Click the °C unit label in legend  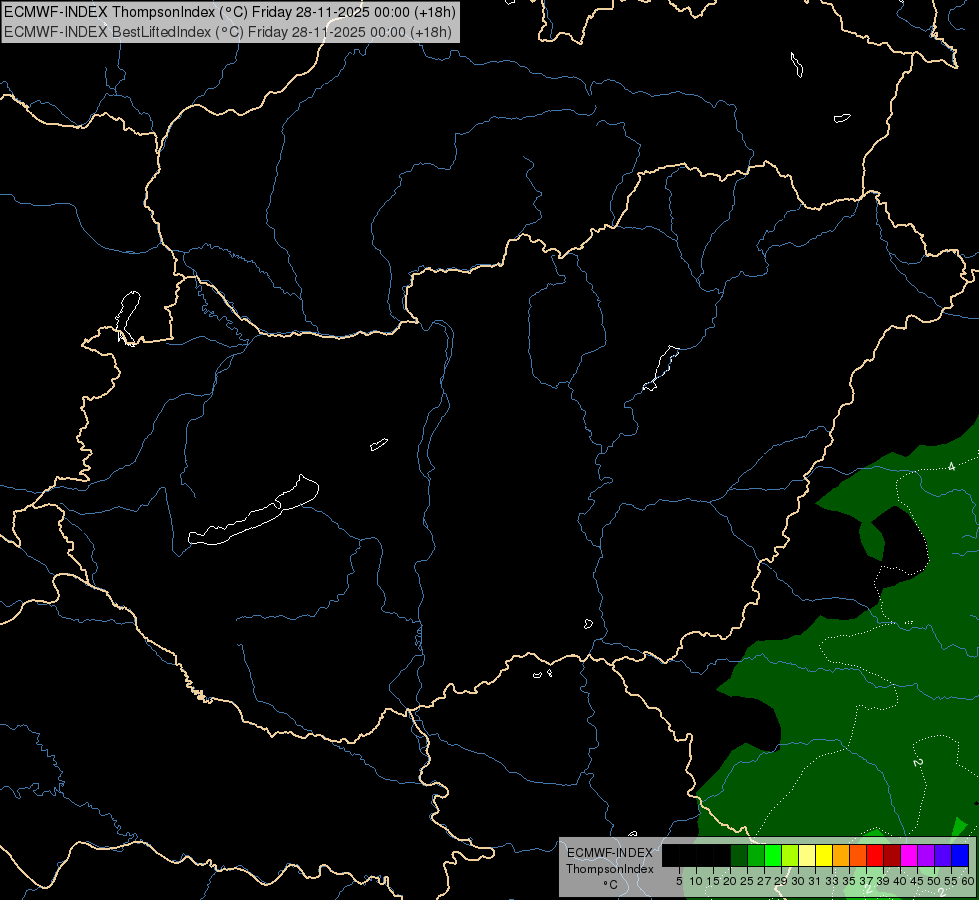(610, 885)
